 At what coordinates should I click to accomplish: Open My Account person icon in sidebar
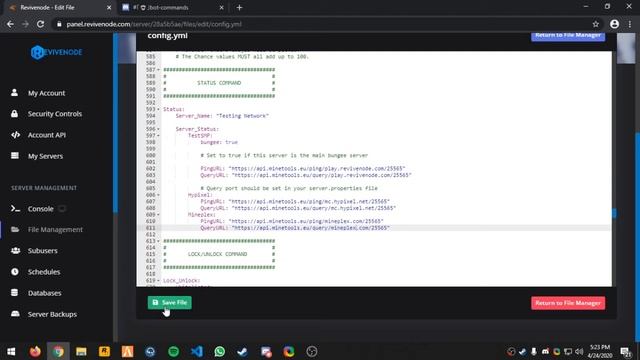(x=14, y=93)
